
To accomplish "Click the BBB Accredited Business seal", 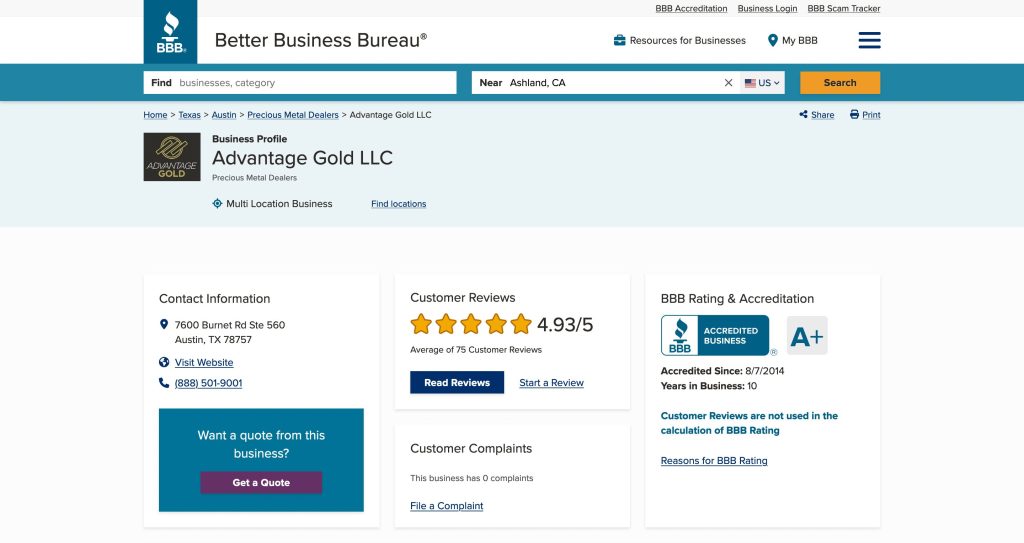I will (715, 336).
